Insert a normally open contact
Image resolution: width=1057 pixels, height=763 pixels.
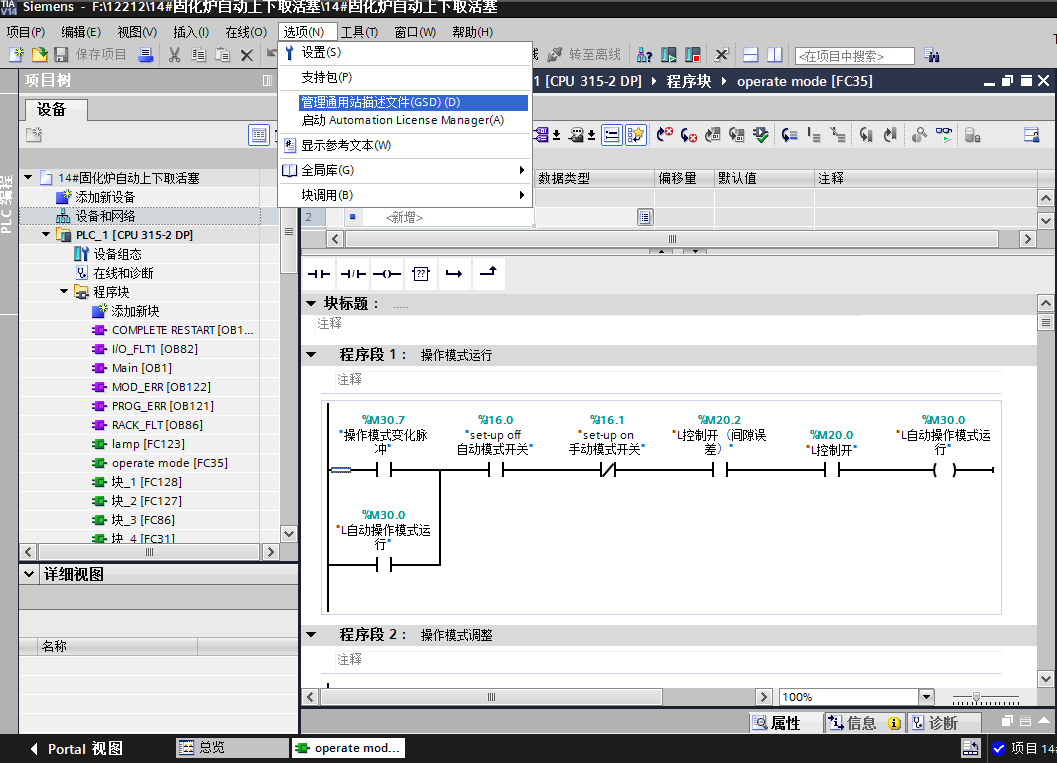(318, 273)
